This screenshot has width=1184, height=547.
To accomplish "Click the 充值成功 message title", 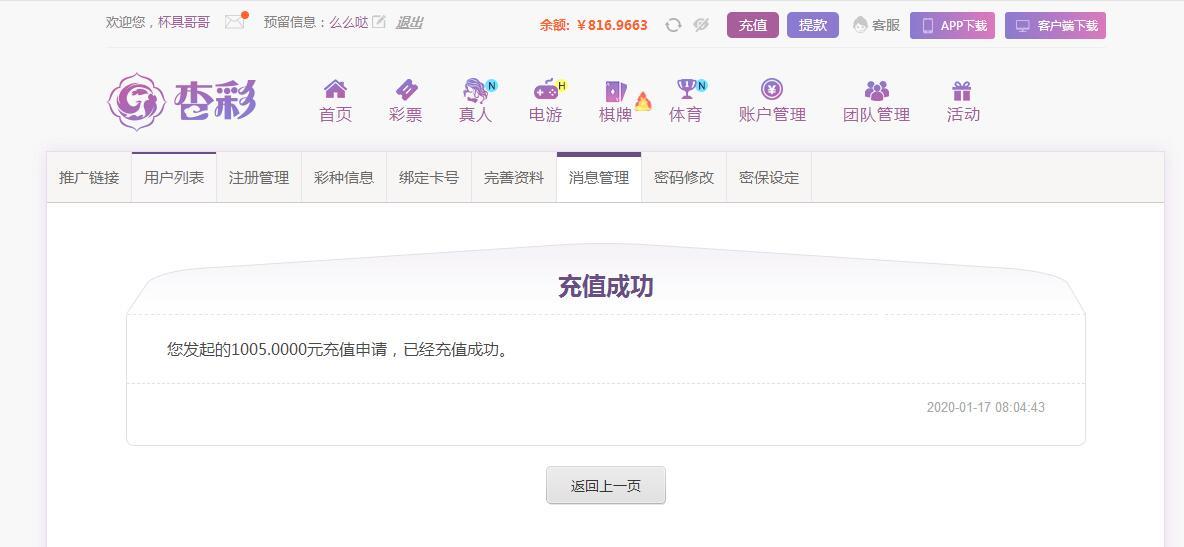I will pyautogui.click(x=606, y=286).
